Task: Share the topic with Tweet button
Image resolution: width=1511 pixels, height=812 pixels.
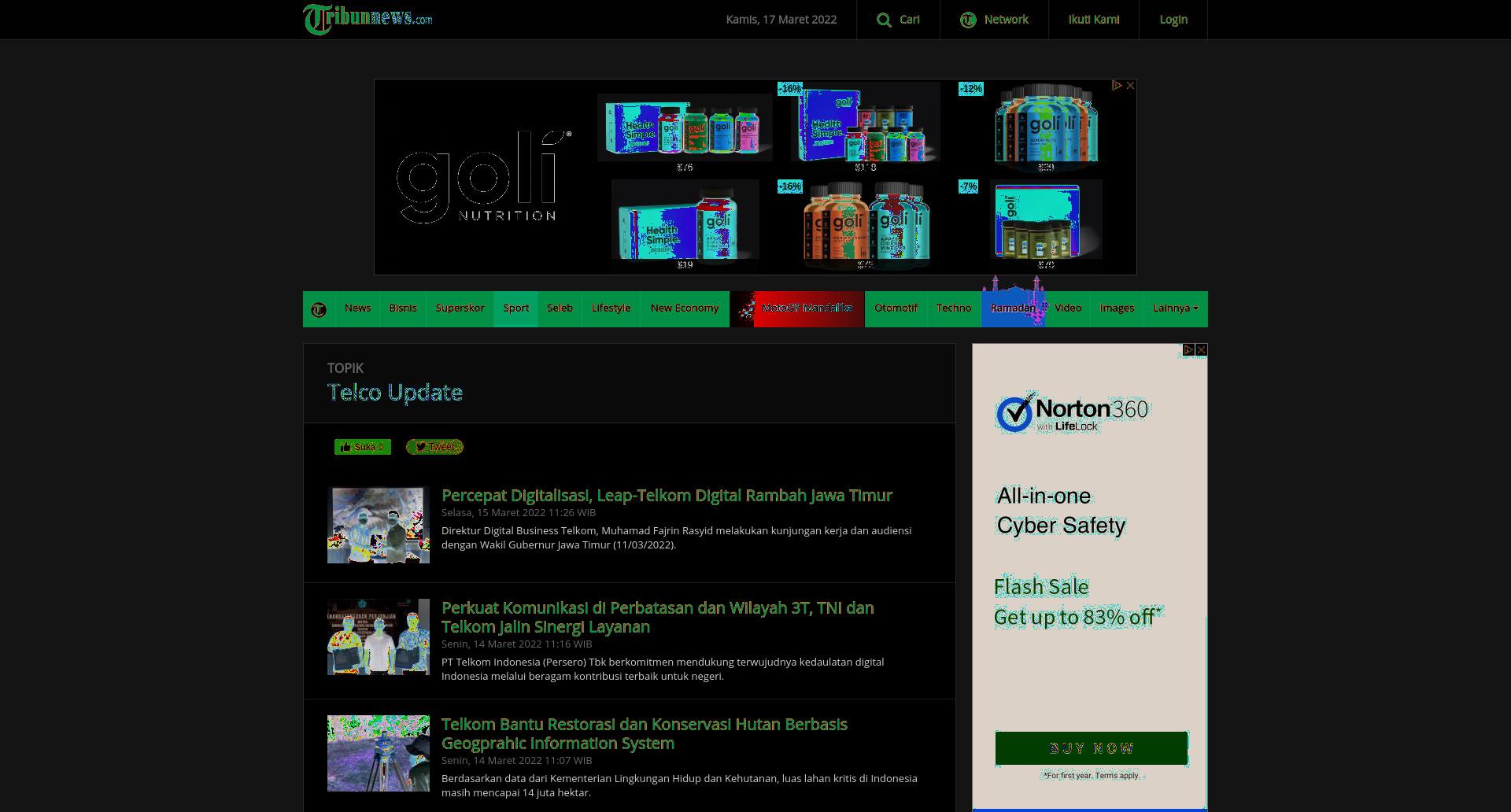Action: pos(434,447)
